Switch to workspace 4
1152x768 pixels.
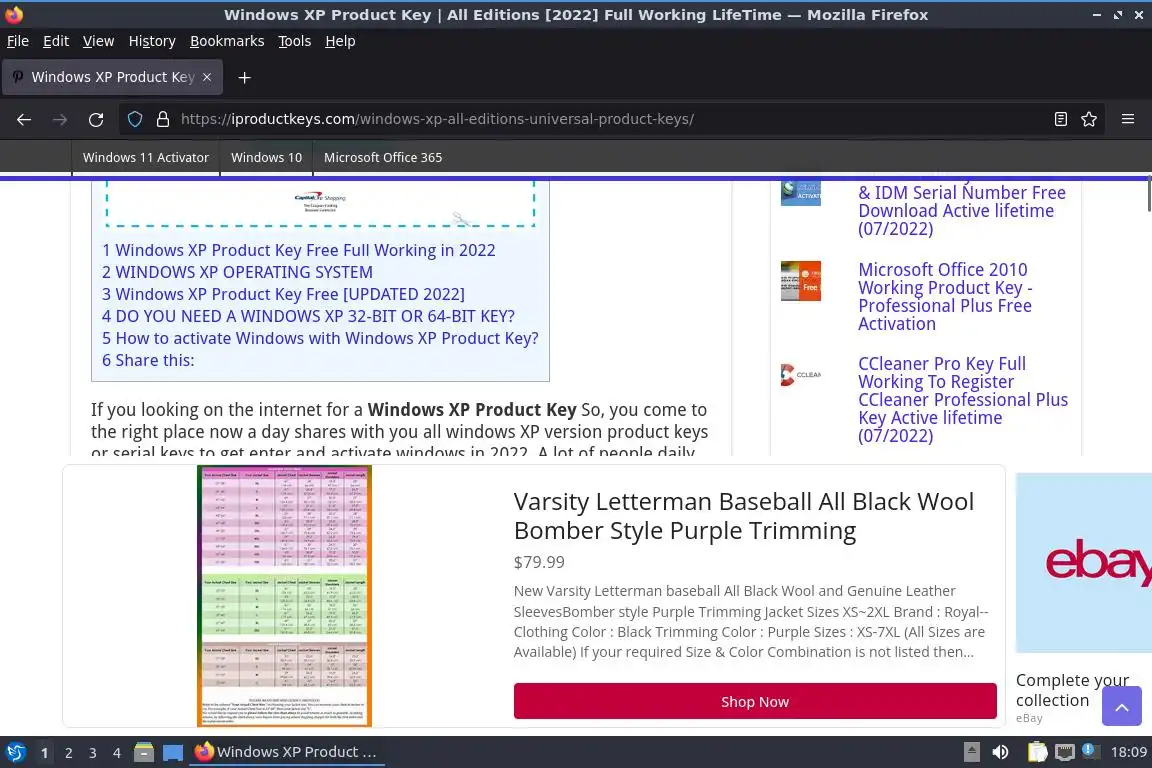(117, 753)
